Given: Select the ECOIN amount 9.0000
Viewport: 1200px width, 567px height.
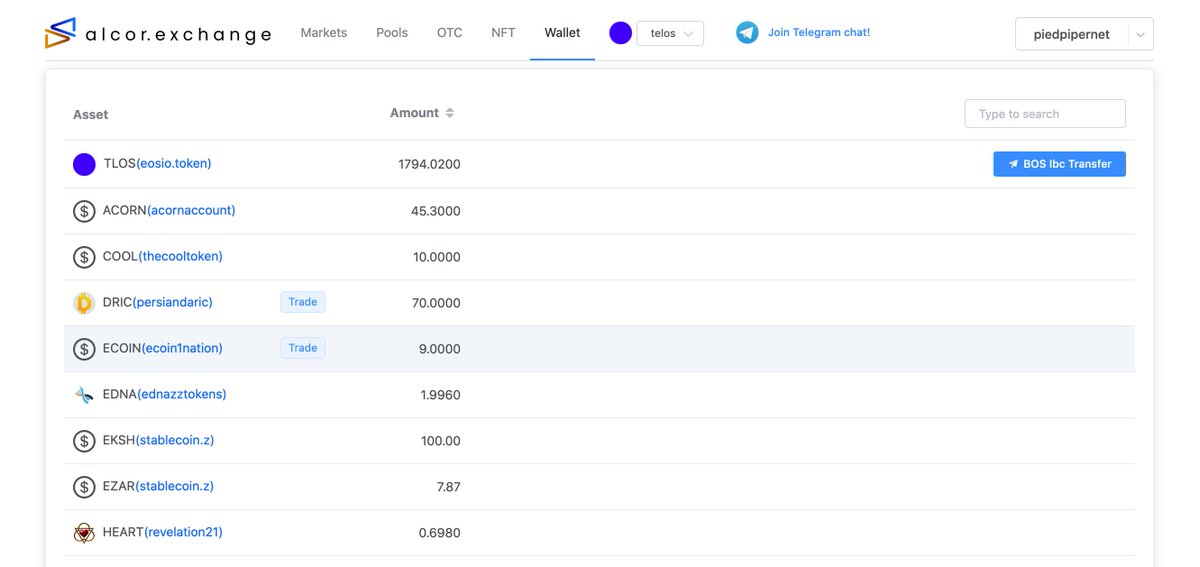Looking at the screenshot, I should coord(440,349).
